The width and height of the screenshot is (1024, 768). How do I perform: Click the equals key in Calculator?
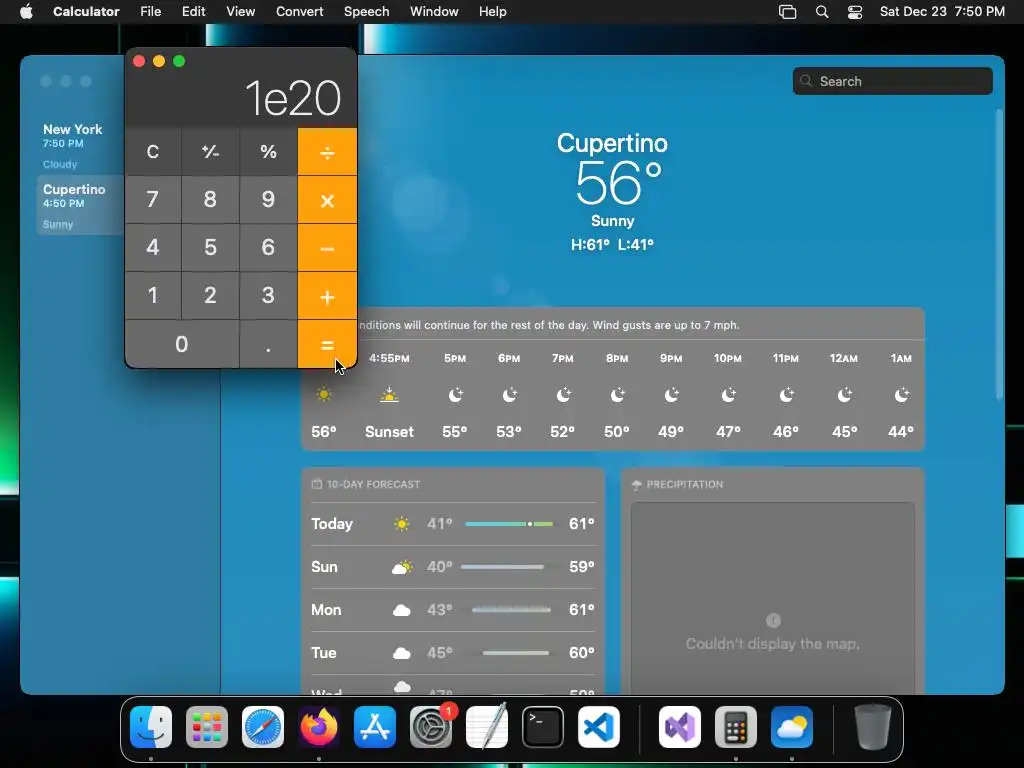point(327,344)
